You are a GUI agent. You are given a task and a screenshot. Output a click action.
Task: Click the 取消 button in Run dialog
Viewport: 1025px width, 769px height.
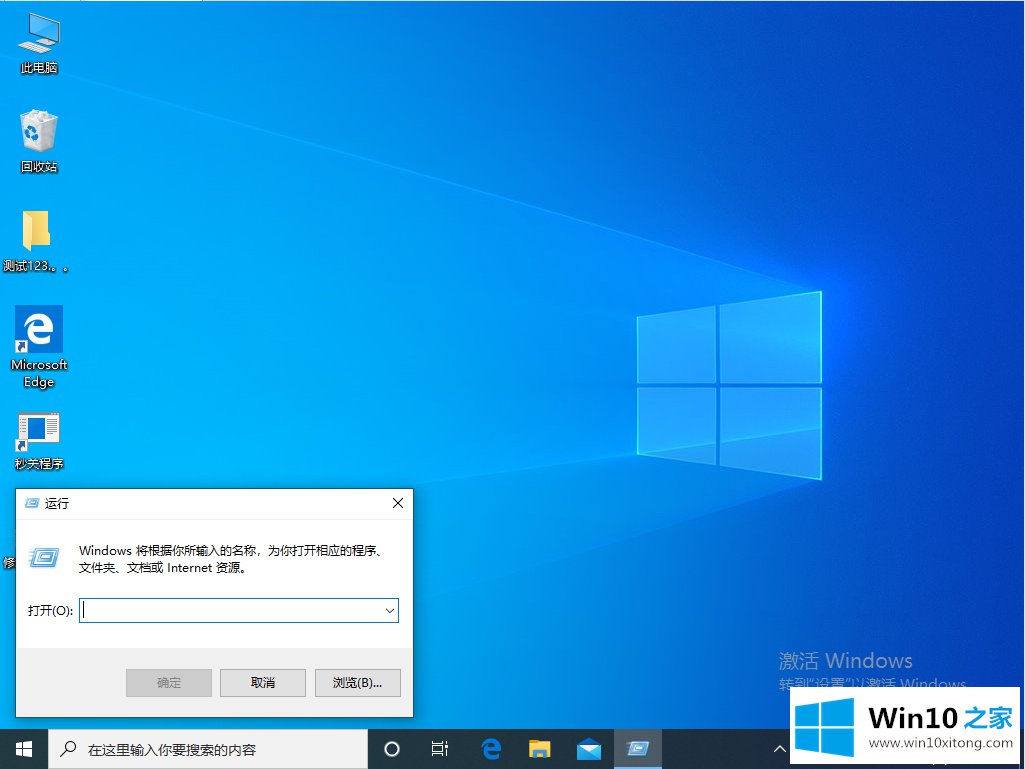point(263,683)
